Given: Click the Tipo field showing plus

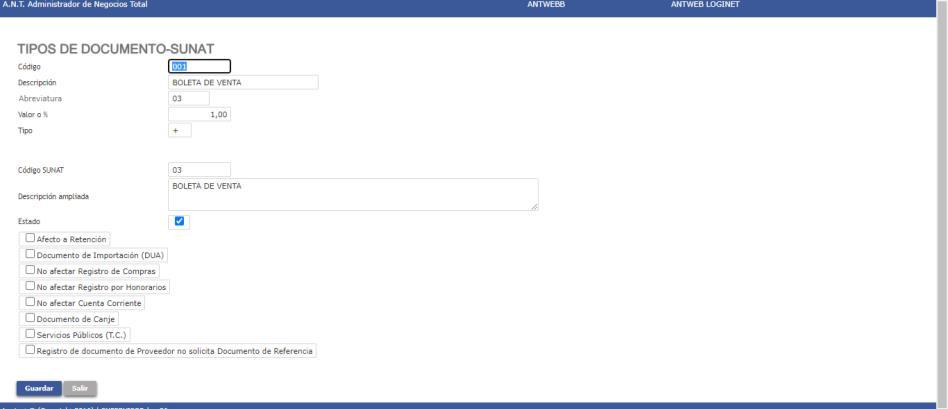Looking at the screenshot, I should tap(180, 130).
